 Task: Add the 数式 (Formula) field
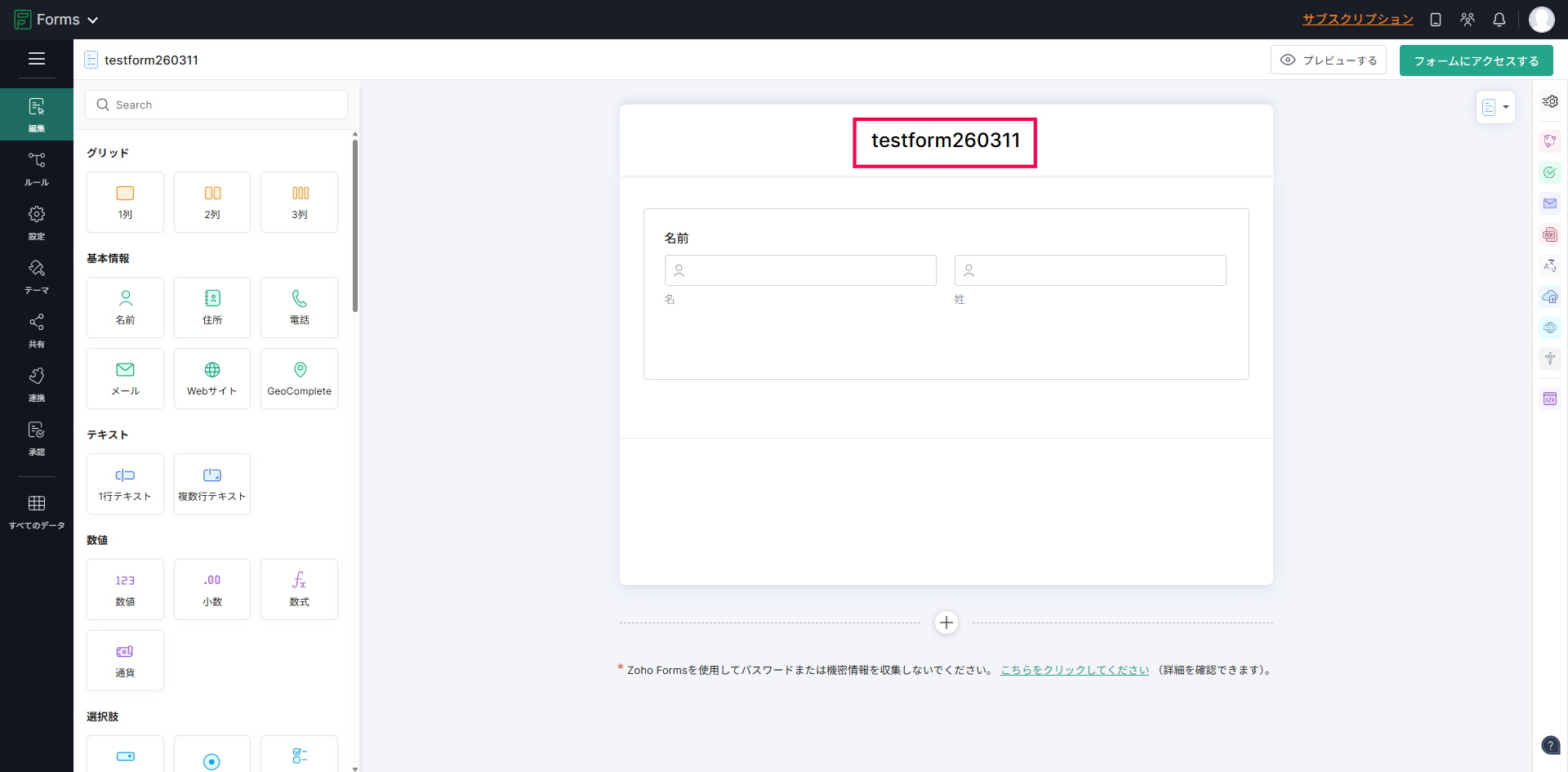299,589
